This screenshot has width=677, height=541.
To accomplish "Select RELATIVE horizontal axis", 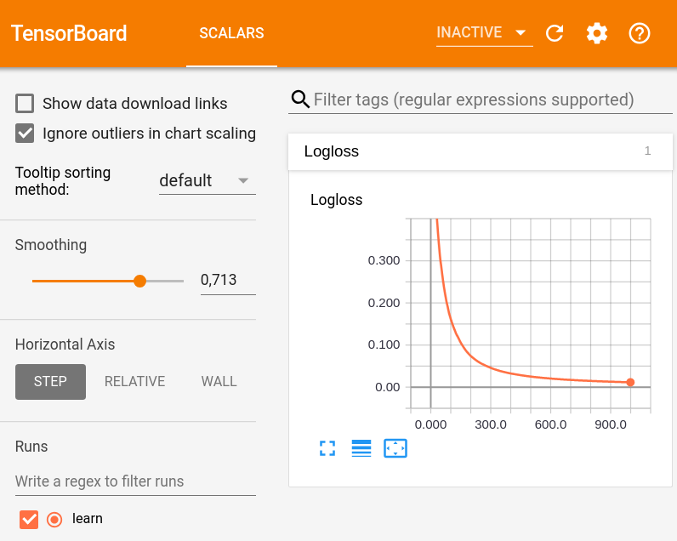I will coord(135,381).
